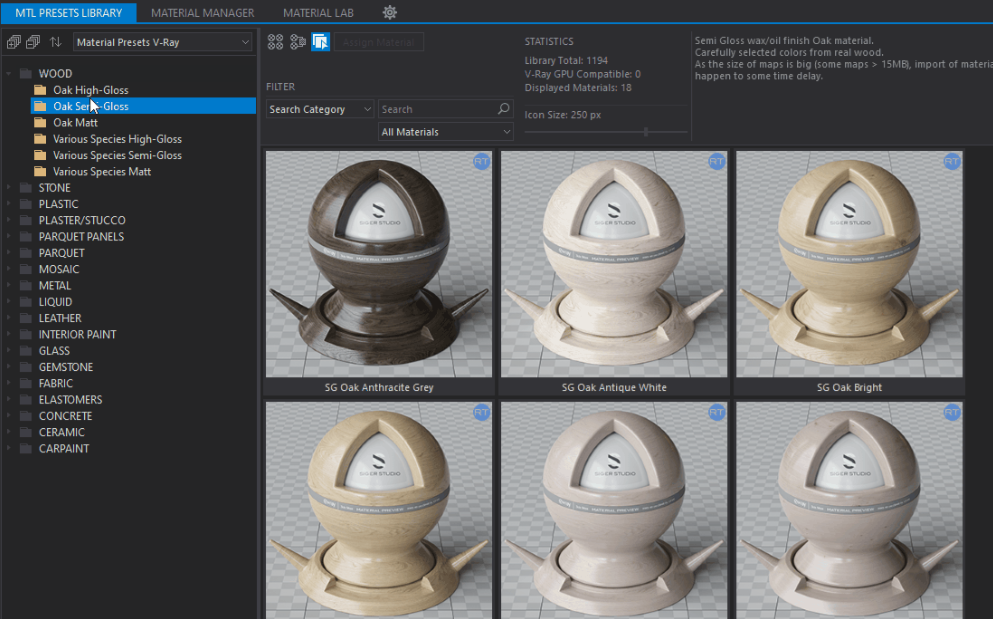This screenshot has width=993, height=619.
Task: Select the Oak Semi-Gloss folder row
Action: coord(143,106)
